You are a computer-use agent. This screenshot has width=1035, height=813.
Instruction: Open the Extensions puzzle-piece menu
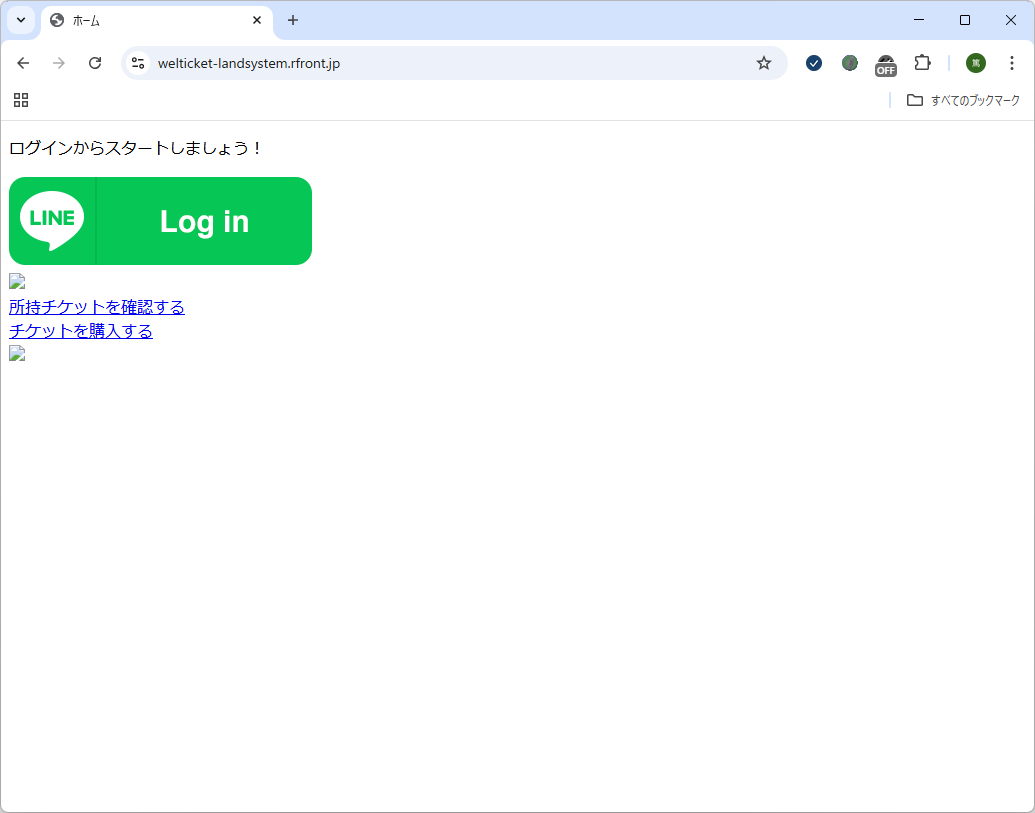point(922,63)
